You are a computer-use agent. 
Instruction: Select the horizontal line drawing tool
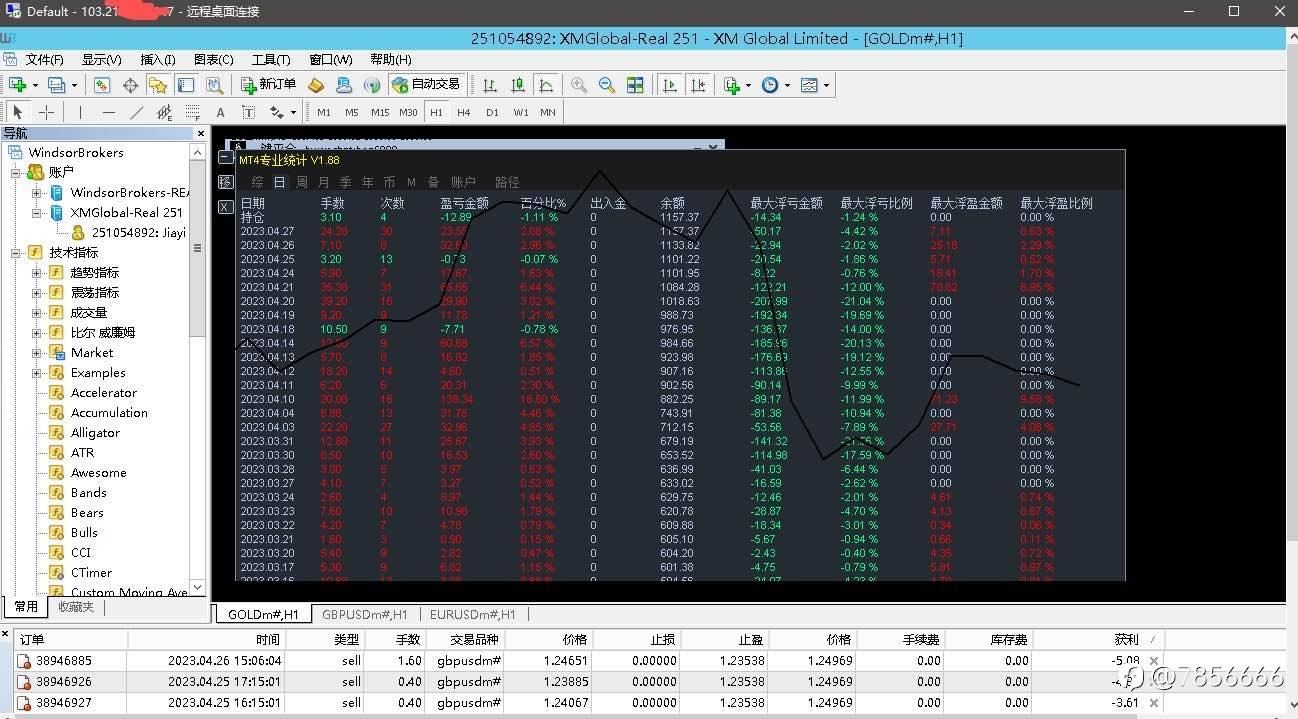(108, 112)
